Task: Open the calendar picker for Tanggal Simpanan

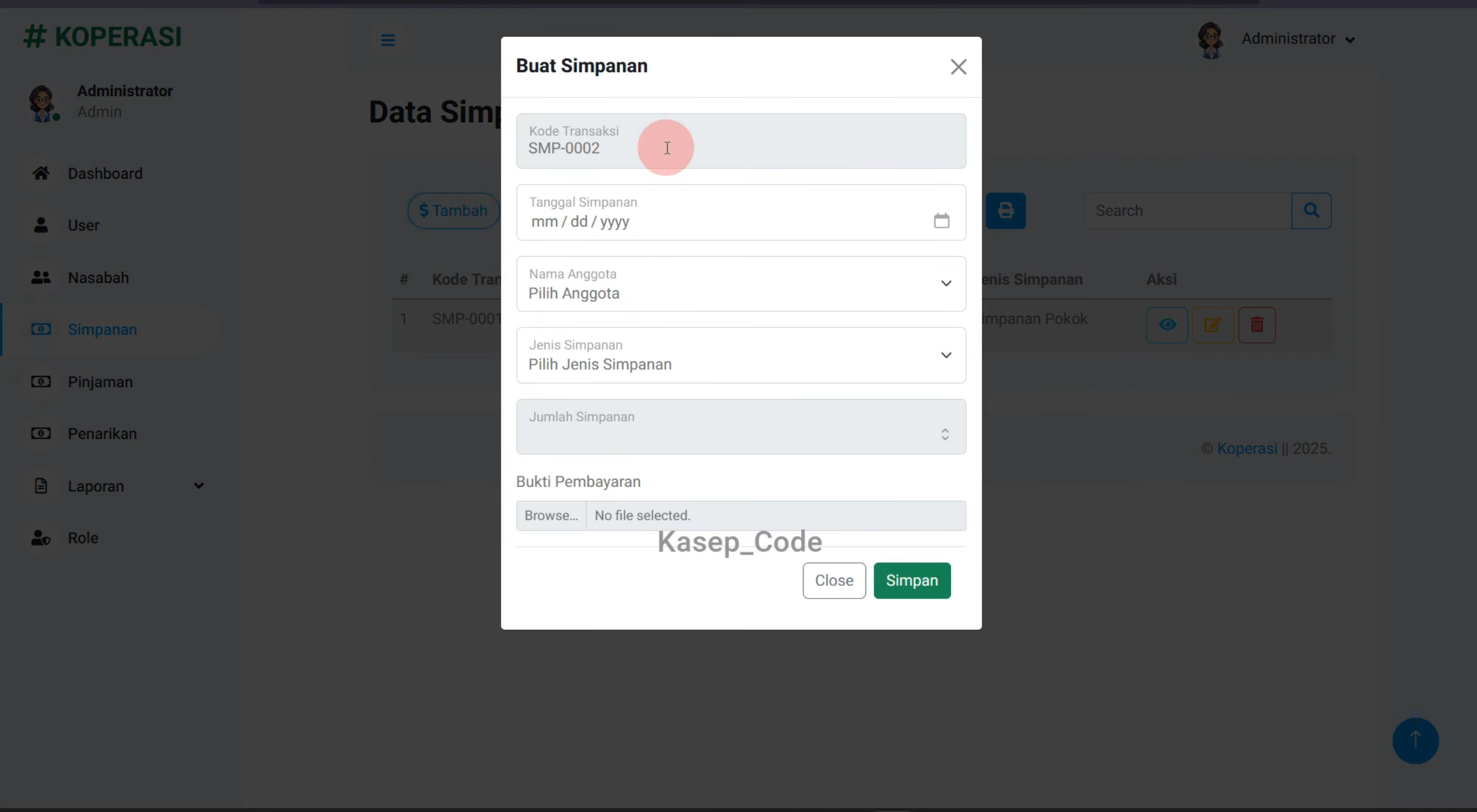Action: 941,220
